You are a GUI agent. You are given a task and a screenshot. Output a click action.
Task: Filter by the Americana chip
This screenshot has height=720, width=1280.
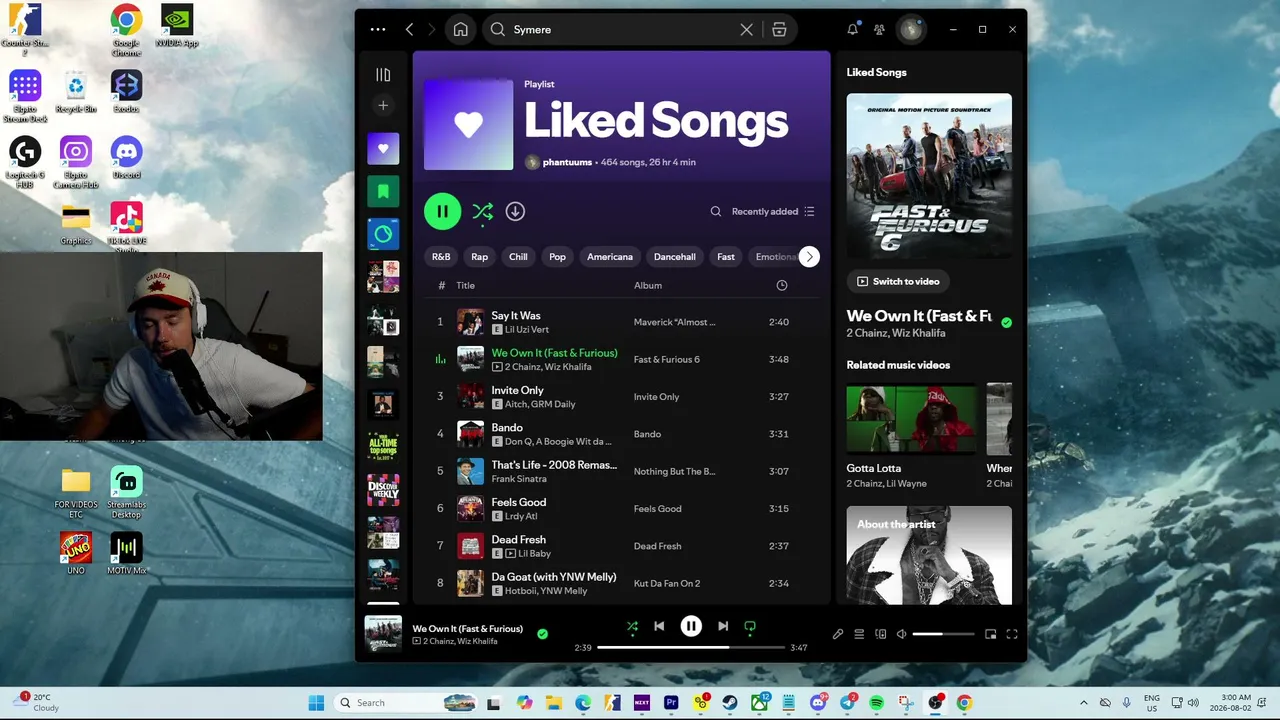[610, 257]
